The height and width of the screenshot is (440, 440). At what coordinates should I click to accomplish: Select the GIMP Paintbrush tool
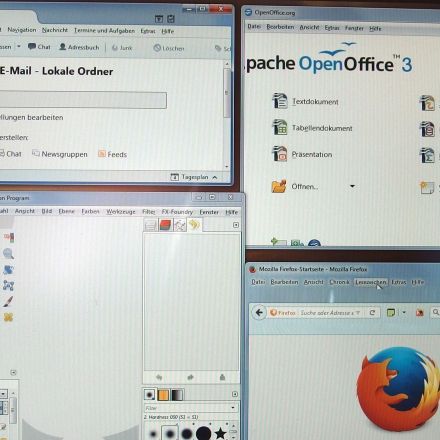tap(8, 301)
